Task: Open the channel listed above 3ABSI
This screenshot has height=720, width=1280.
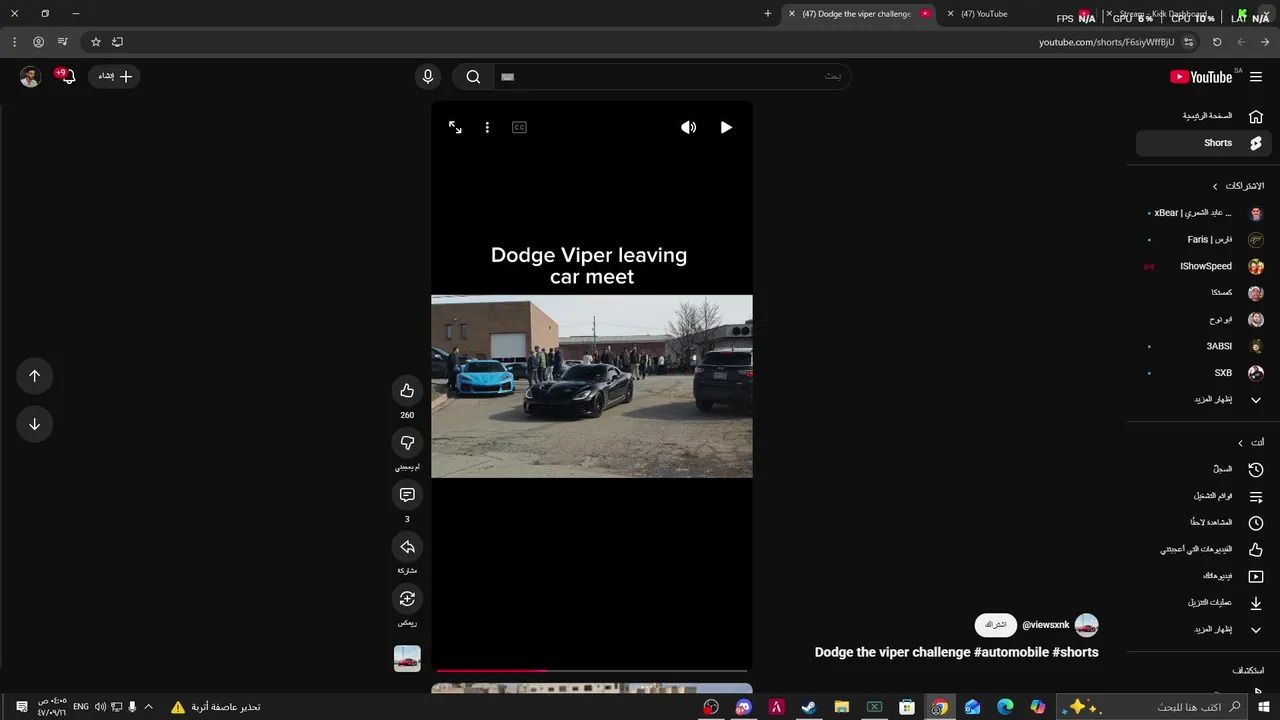Action: [1204, 320]
